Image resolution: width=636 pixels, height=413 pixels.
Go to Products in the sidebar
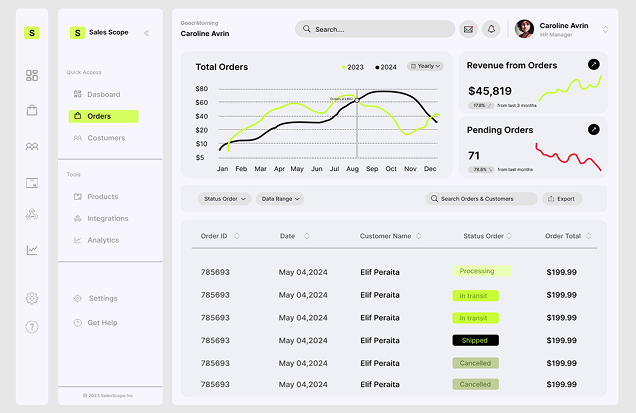(x=102, y=197)
